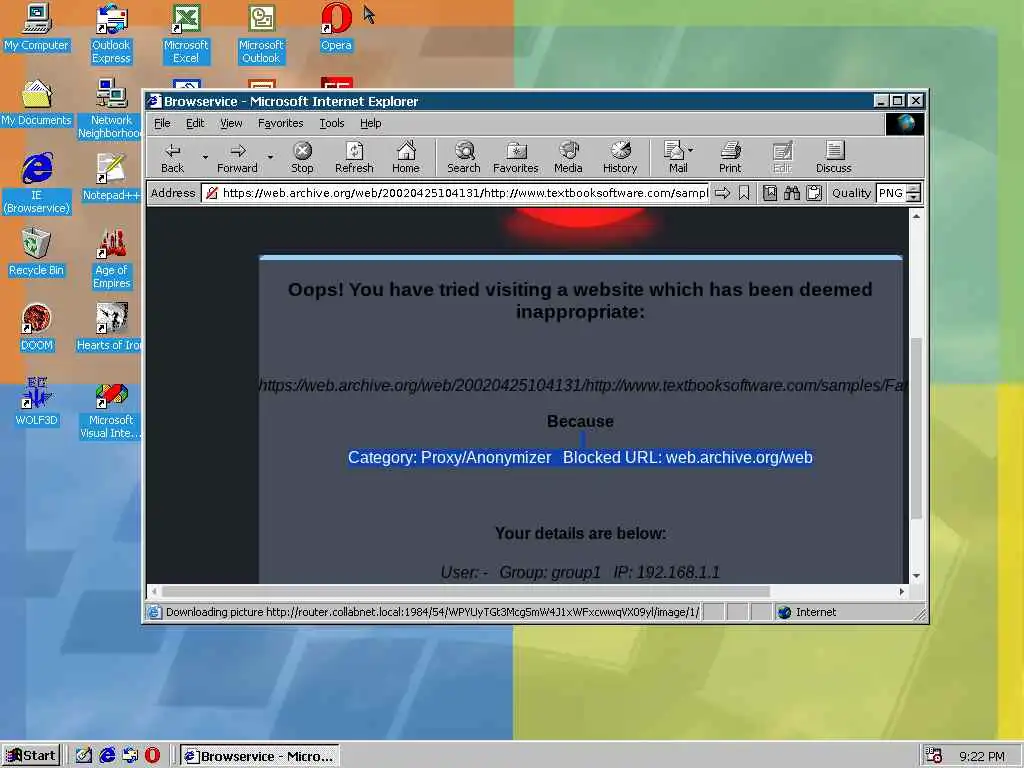Reload the page with Refresh icon
The width and height of the screenshot is (1024, 768).
tap(354, 157)
